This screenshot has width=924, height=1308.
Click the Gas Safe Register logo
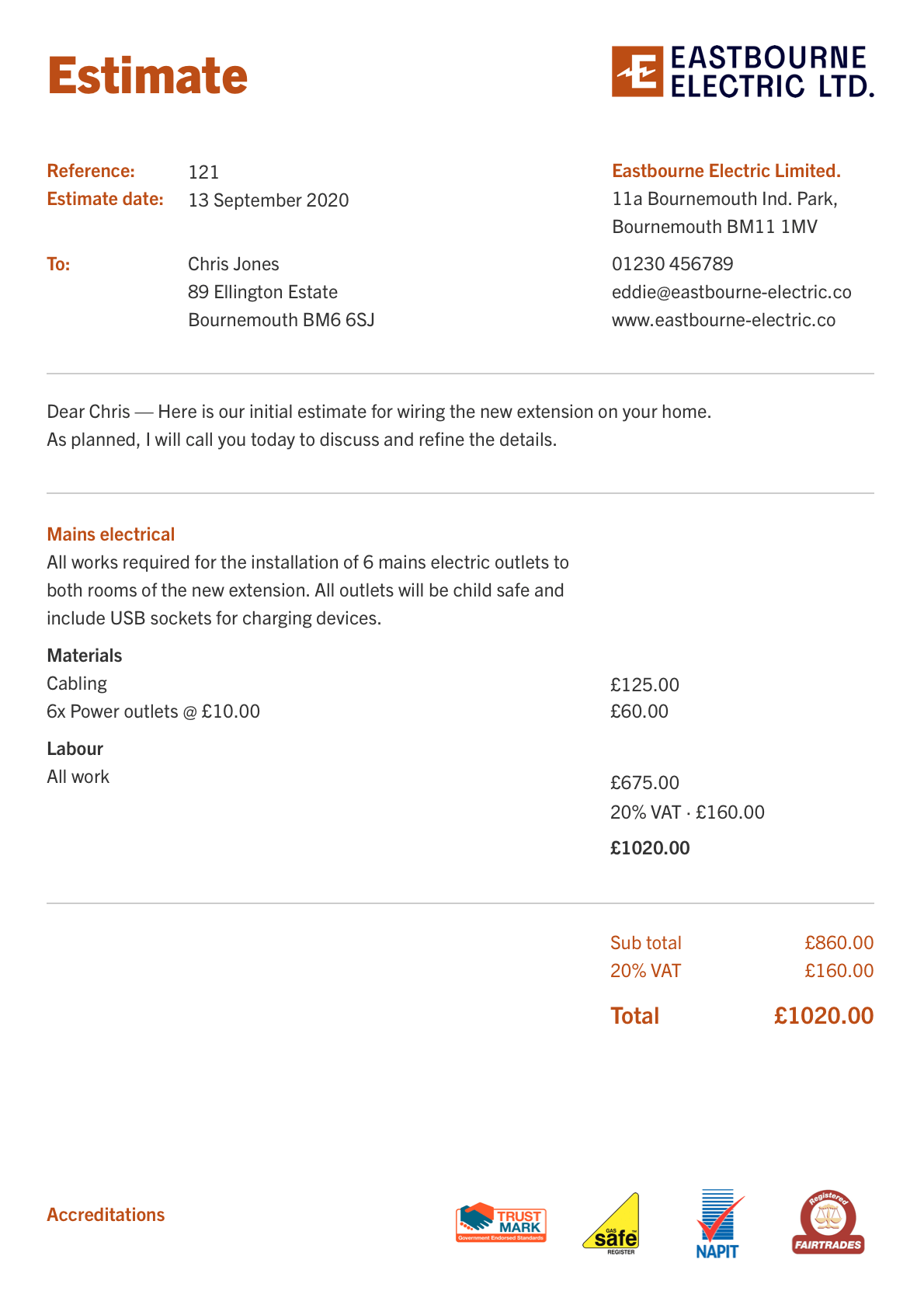tap(612, 1224)
